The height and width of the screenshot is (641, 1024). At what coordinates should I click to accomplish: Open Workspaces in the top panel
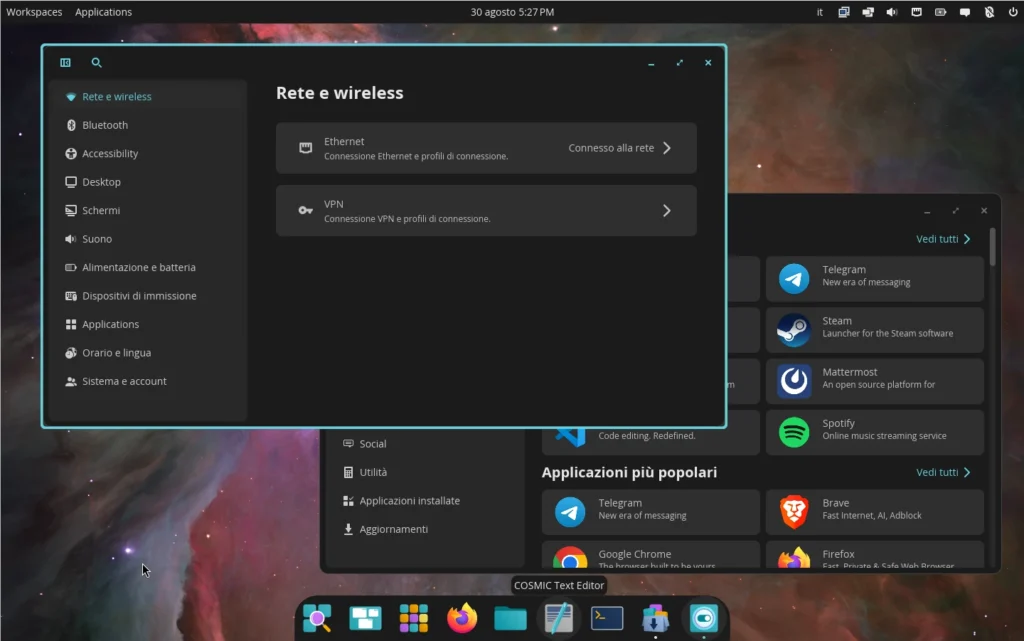34,12
